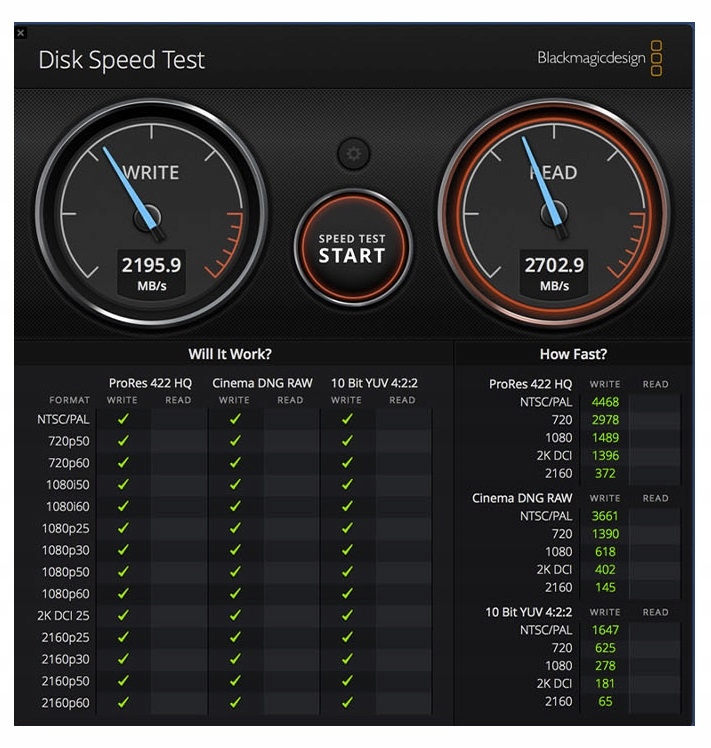Click 10 Bit YUV write checkmark for 1080p30
The height and width of the screenshot is (748, 711).
(347, 550)
